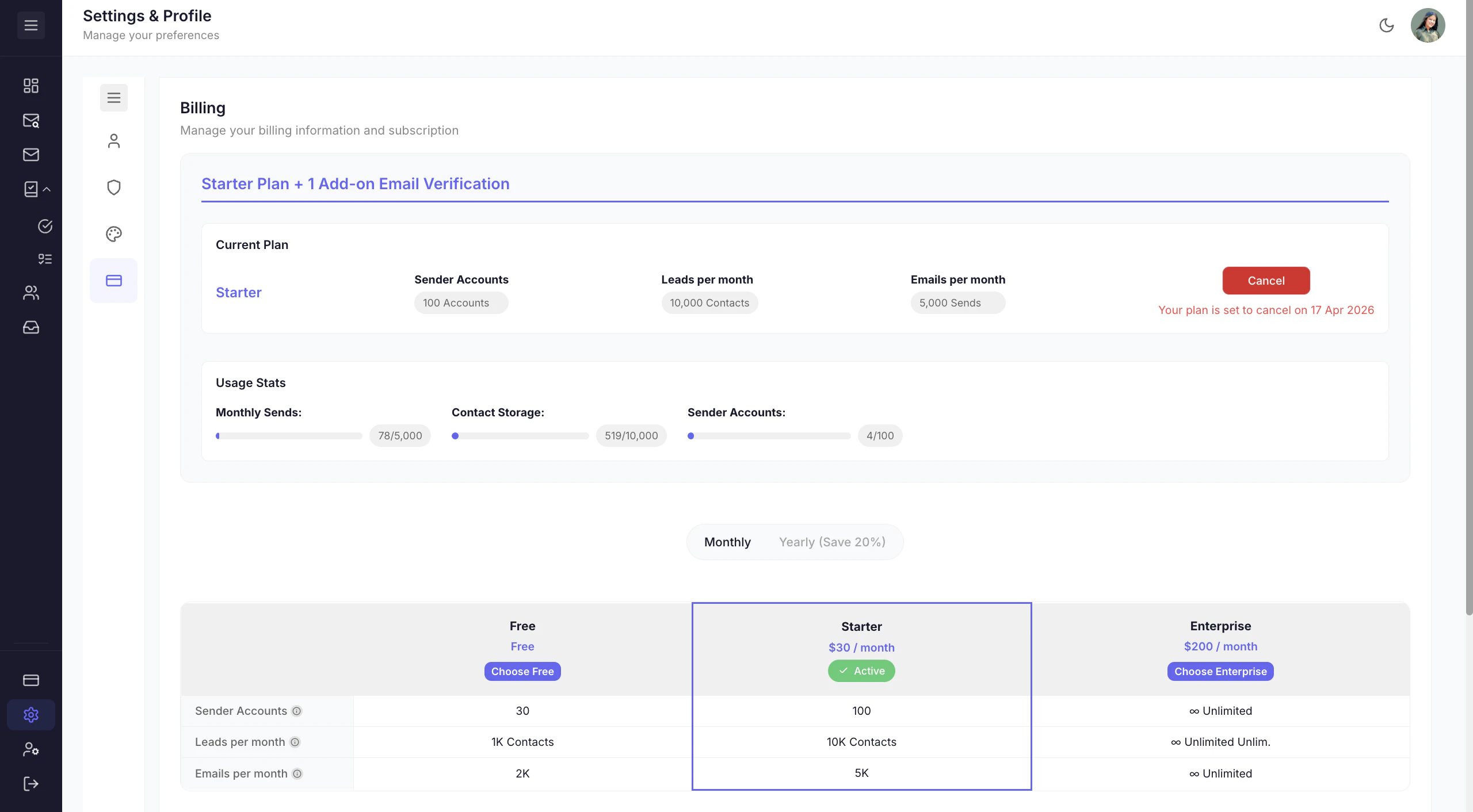Open the Security shield icon in settings nav
The height and width of the screenshot is (812, 1473).
tap(113, 187)
